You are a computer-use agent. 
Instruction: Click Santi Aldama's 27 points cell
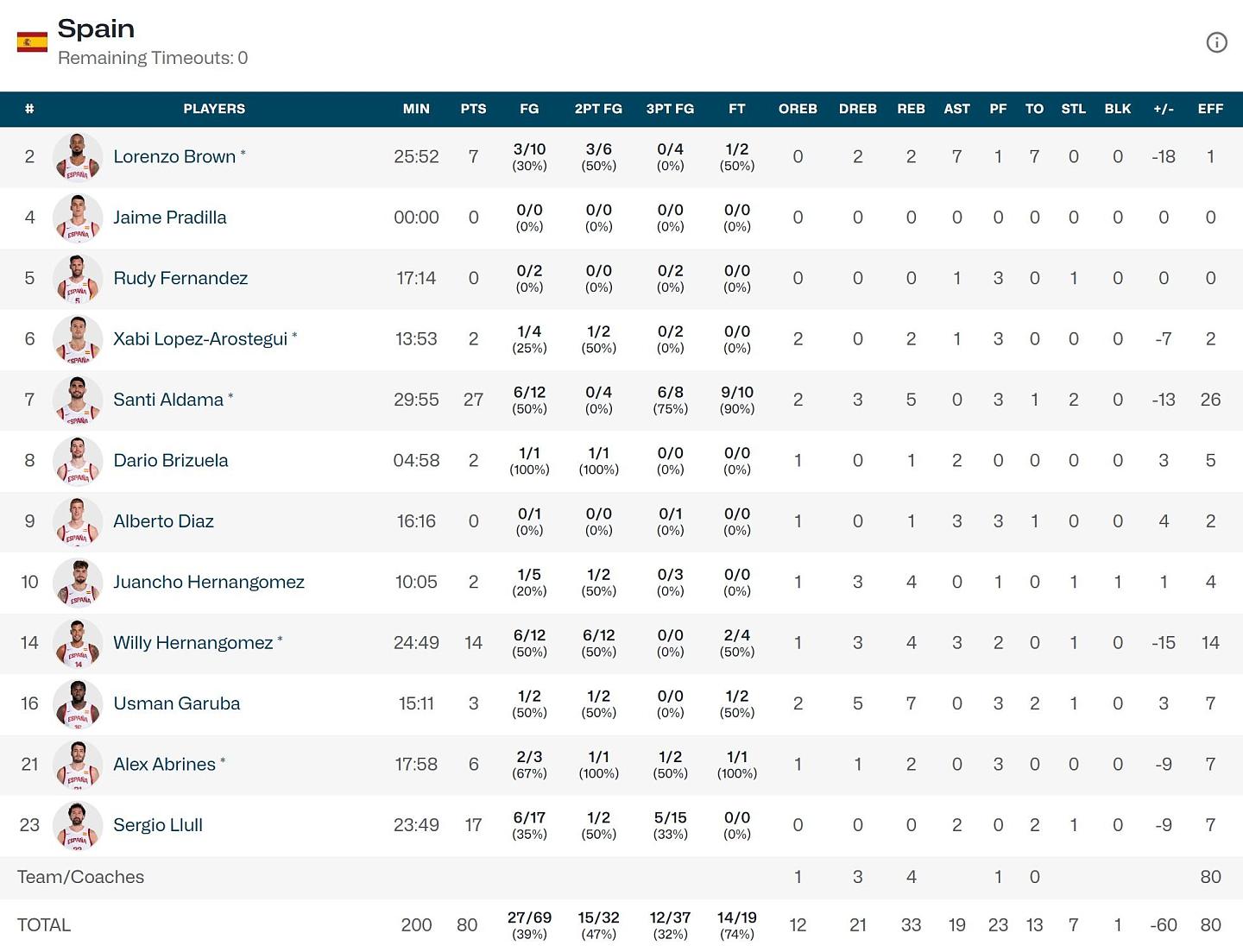tap(473, 400)
